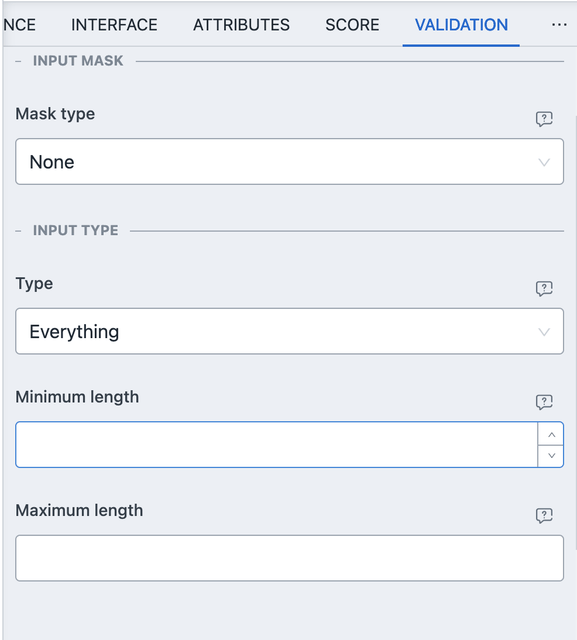The height and width of the screenshot is (640, 577).
Task: Collapse the INPUT TYPE section
Action: click(x=18, y=231)
